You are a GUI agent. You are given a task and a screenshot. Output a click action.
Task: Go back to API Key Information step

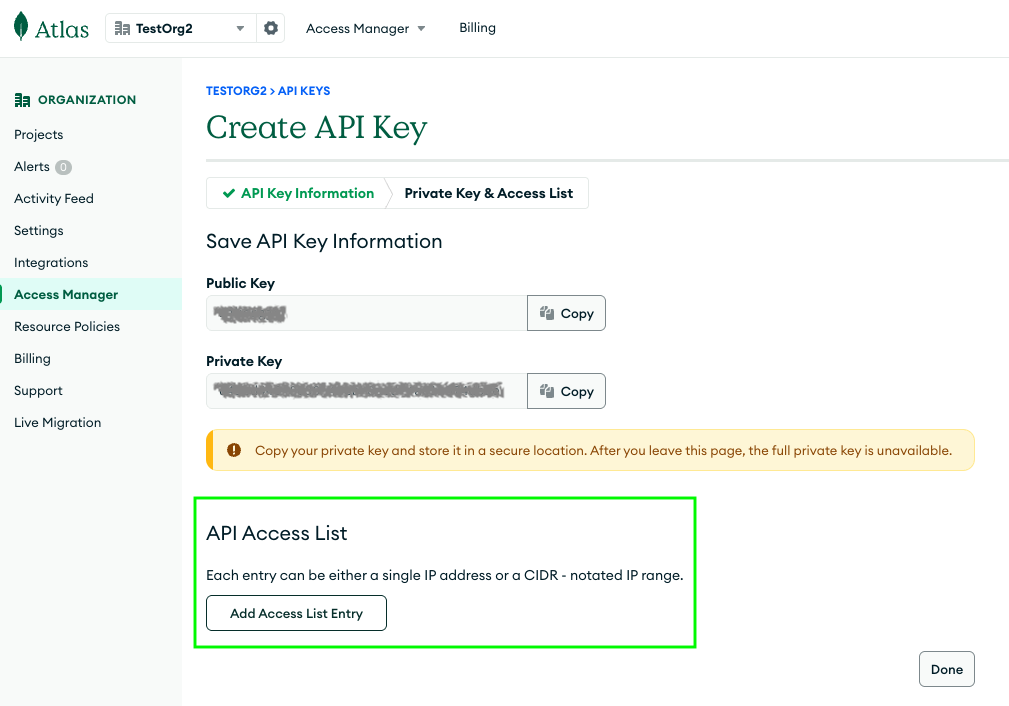tap(298, 193)
